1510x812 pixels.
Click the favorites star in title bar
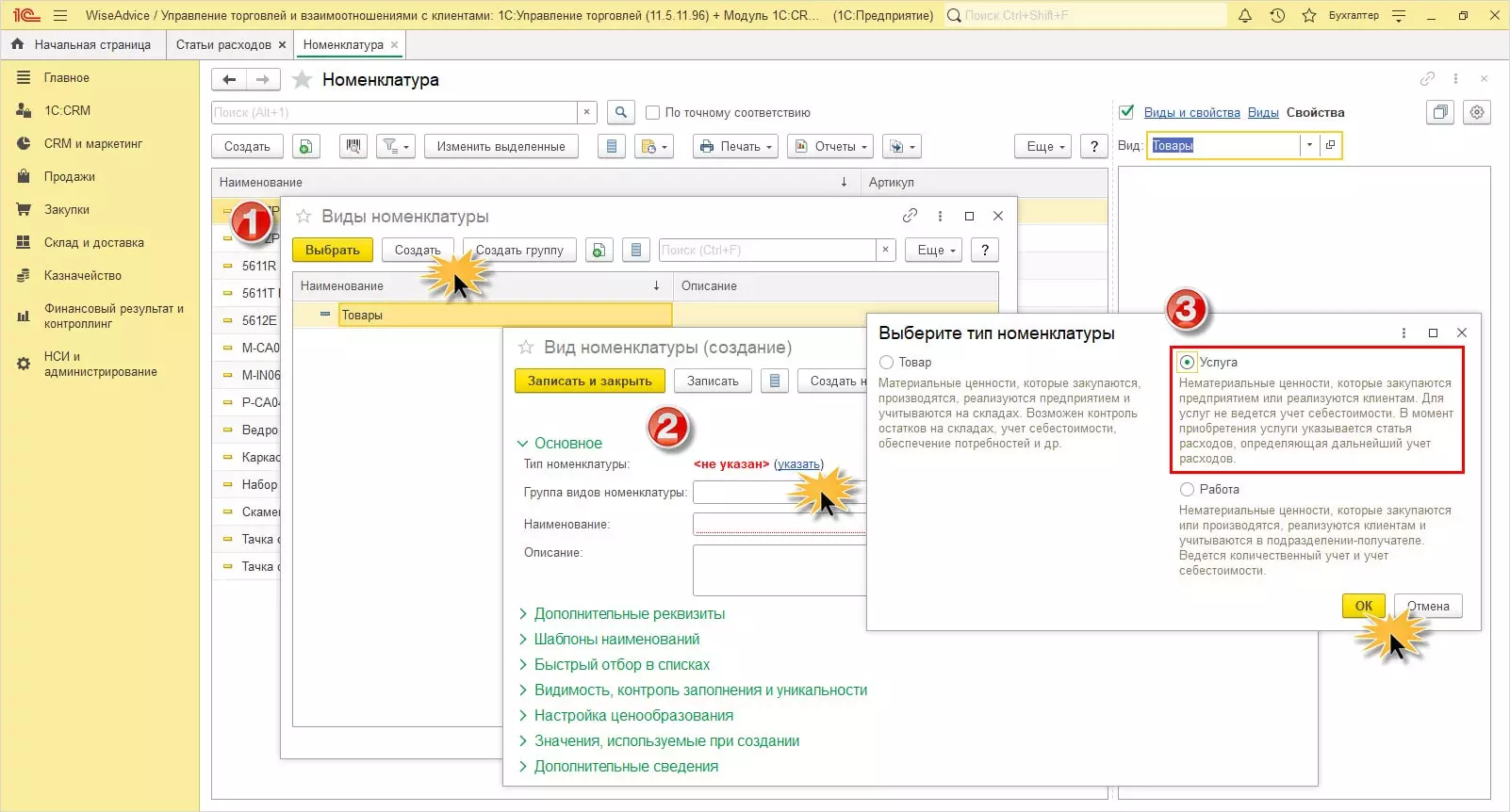(1309, 15)
